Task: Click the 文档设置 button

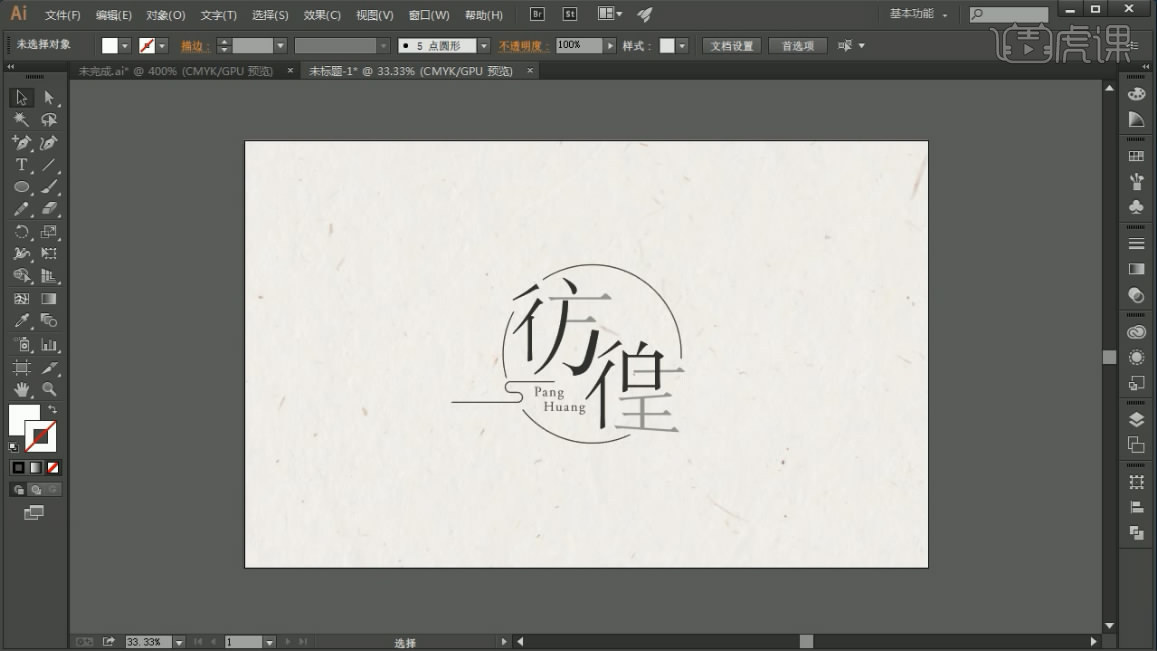Action: click(x=731, y=46)
